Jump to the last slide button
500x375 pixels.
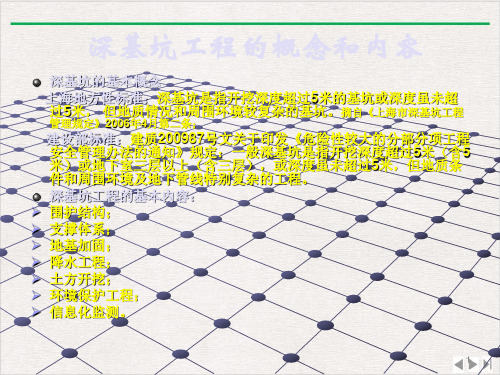click(x=486, y=364)
